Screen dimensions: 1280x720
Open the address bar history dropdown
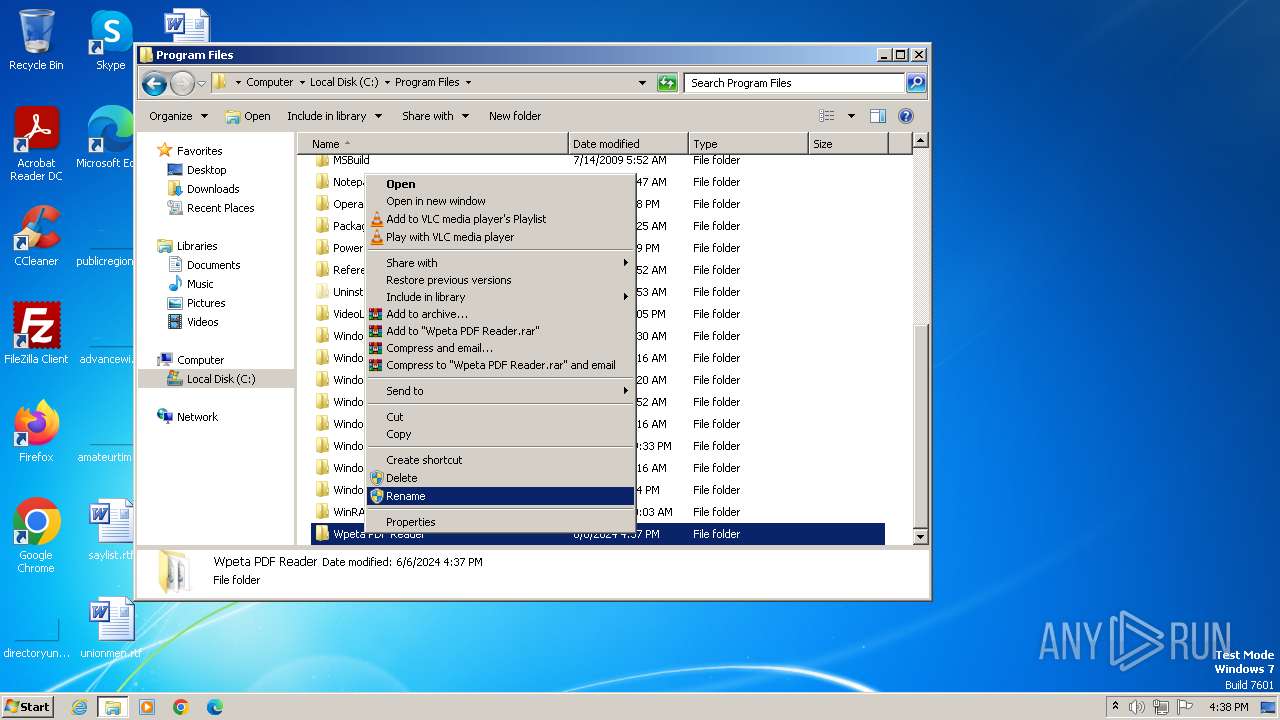tap(642, 83)
